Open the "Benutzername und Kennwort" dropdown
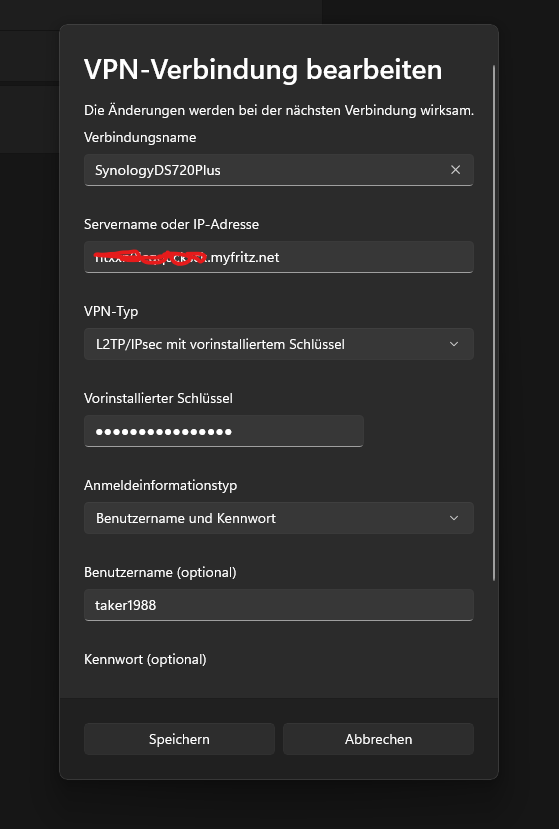This screenshot has width=559, height=829. tap(279, 518)
